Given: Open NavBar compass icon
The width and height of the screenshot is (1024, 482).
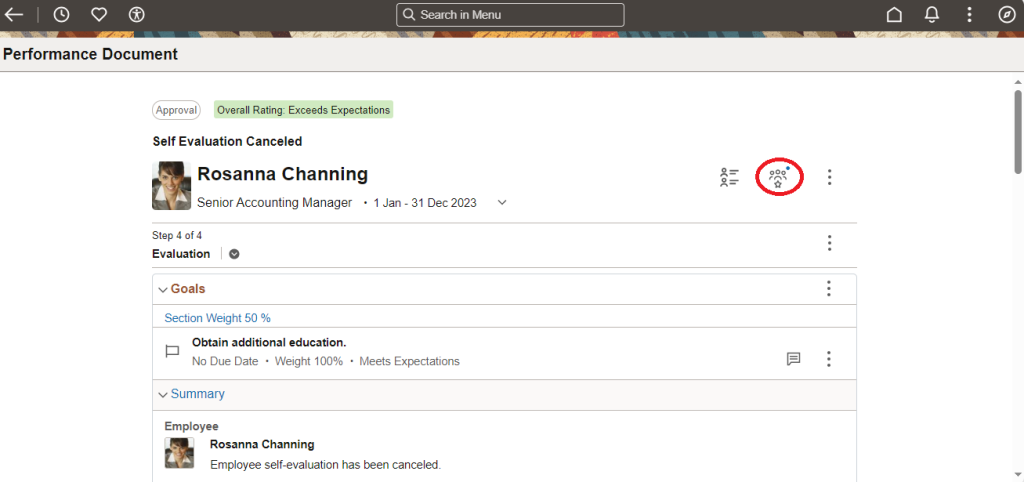Looking at the screenshot, I should [x=1006, y=15].
